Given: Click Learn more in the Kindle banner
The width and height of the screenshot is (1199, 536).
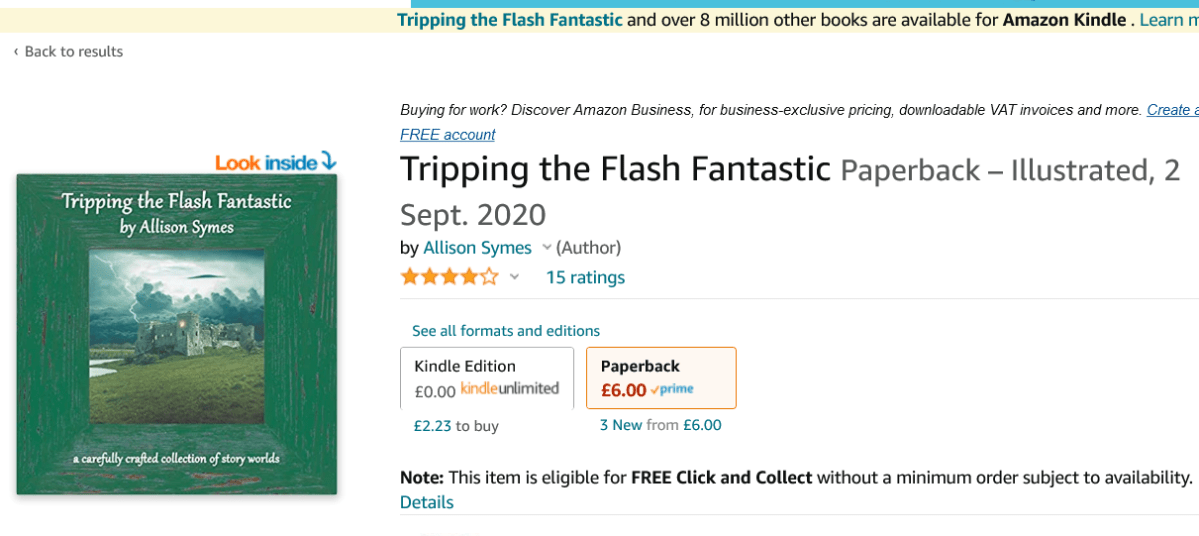Looking at the screenshot, I should click(x=1168, y=20).
